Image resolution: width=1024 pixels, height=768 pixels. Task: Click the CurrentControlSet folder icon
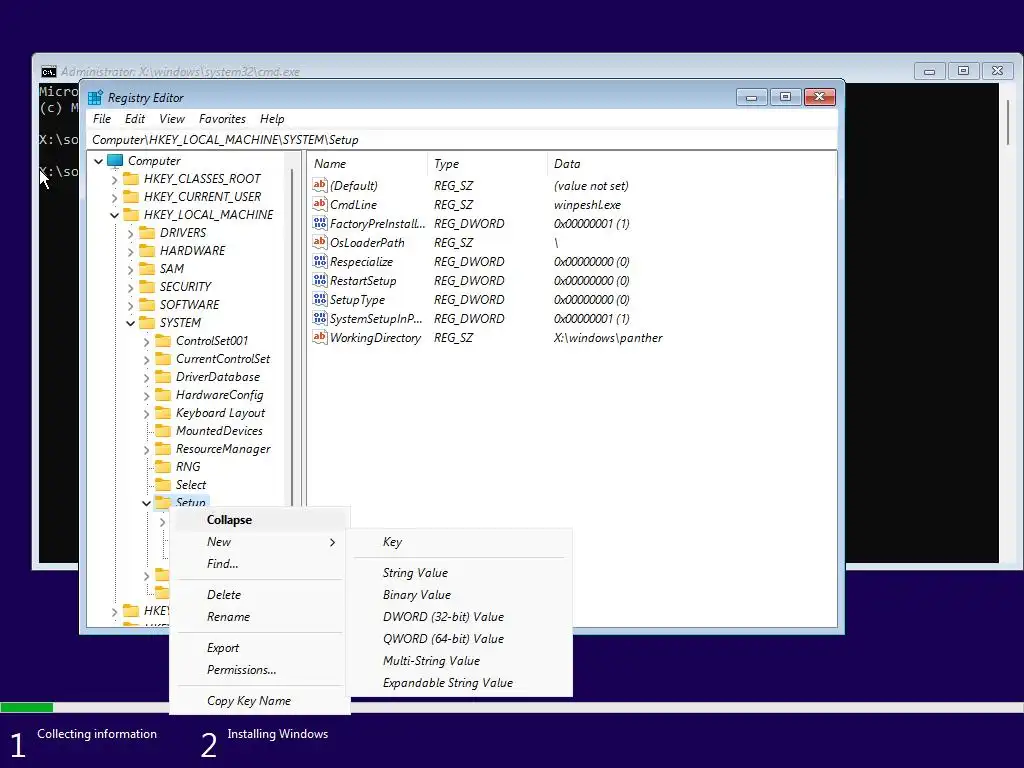[x=163, y=359]
